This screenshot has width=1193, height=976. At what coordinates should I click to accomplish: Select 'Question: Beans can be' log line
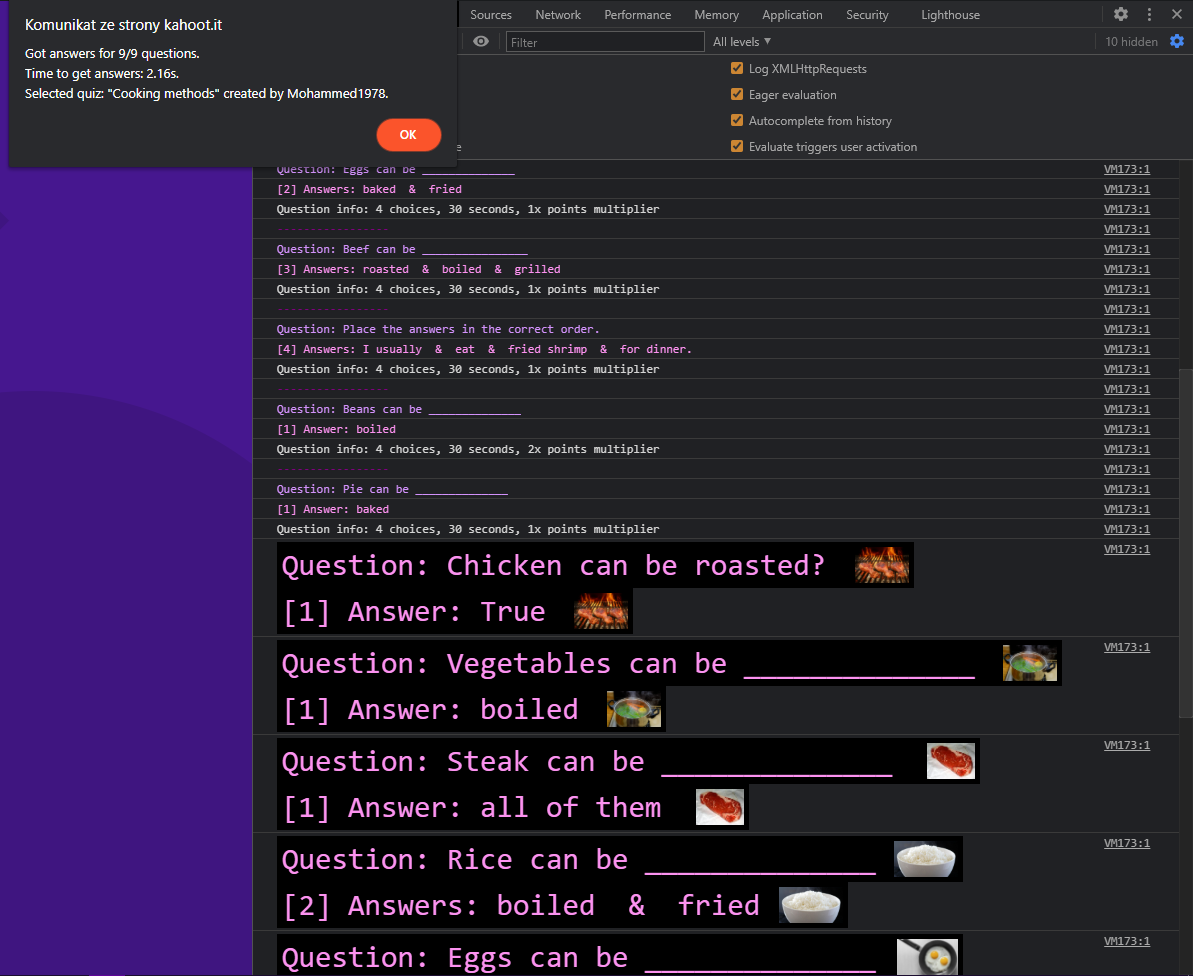click(399, 409)
